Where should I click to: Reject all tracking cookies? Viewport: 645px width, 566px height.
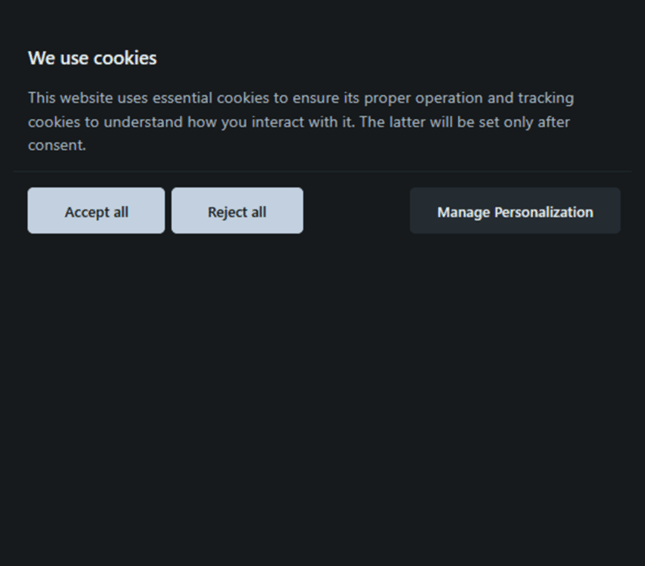coord(237,211)
